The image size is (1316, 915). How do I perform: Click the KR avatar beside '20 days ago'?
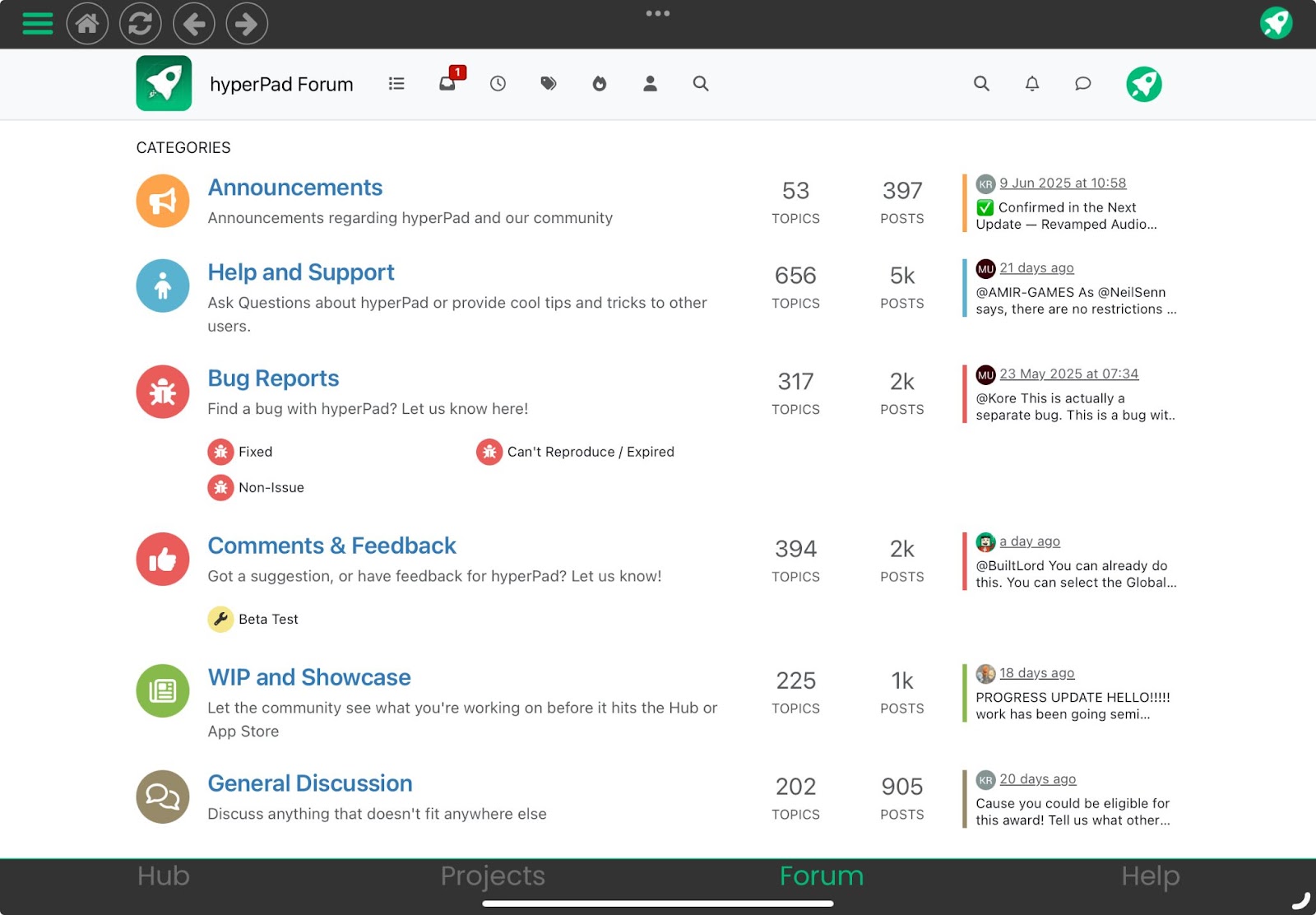pos(985,779)
